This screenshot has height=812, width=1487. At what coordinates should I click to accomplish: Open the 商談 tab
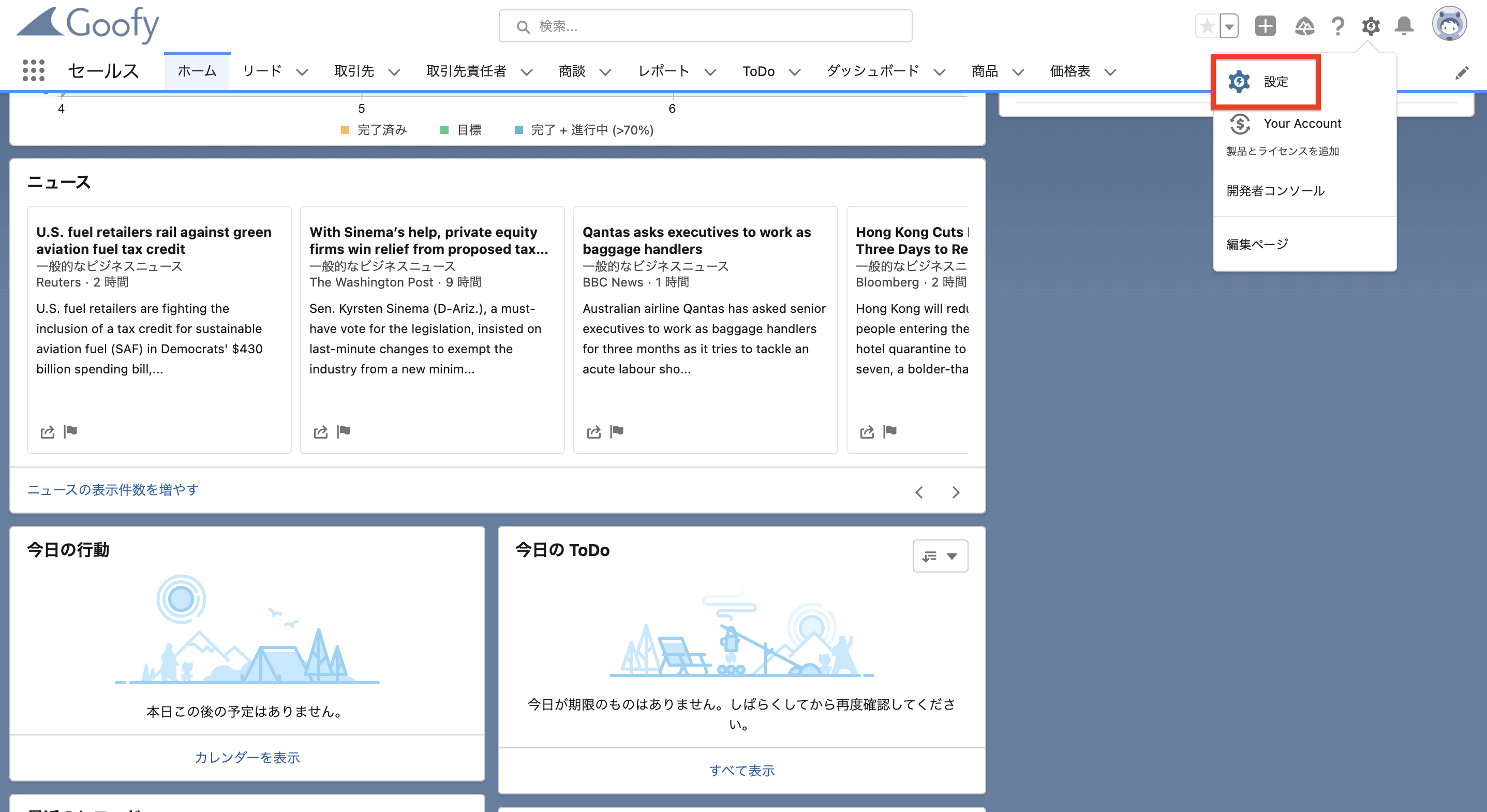(x=572, y=71)
